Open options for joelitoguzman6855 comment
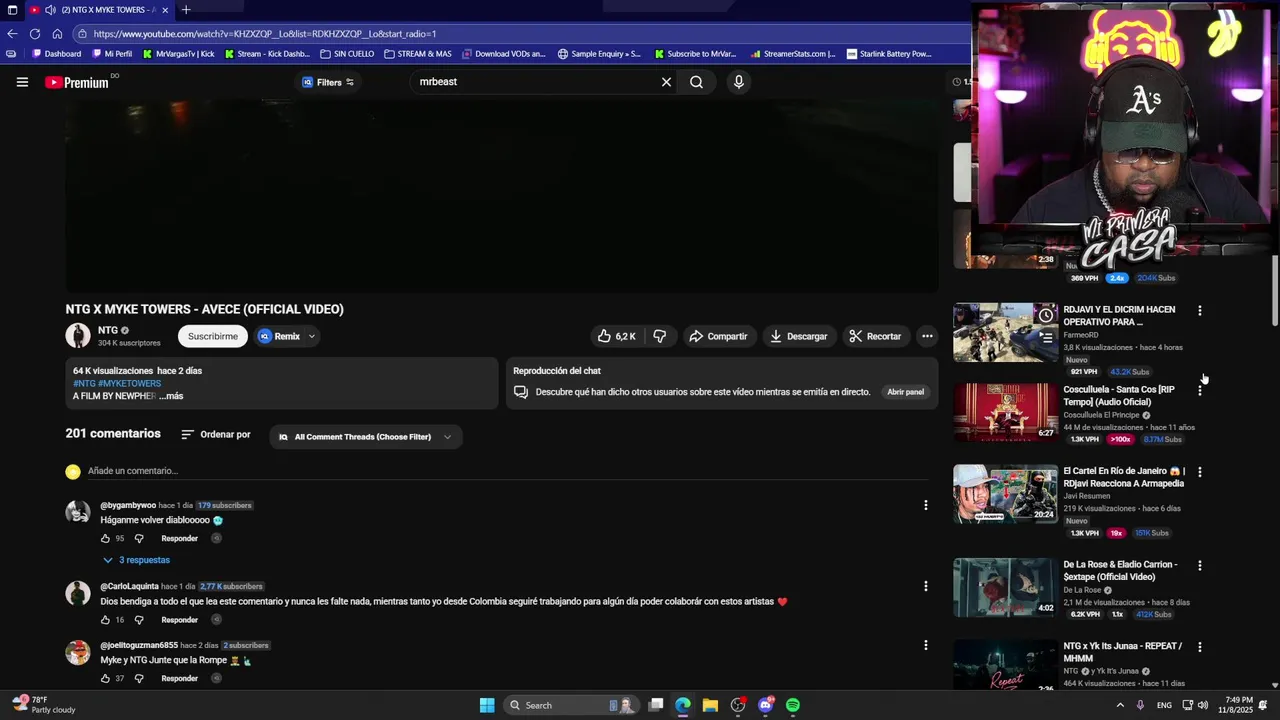The height and width of the screenshot is (720, 1280). pos(925,645)
